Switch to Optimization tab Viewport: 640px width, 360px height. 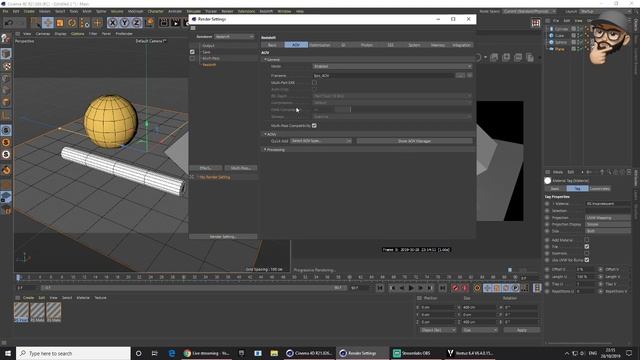pos(320,45)
